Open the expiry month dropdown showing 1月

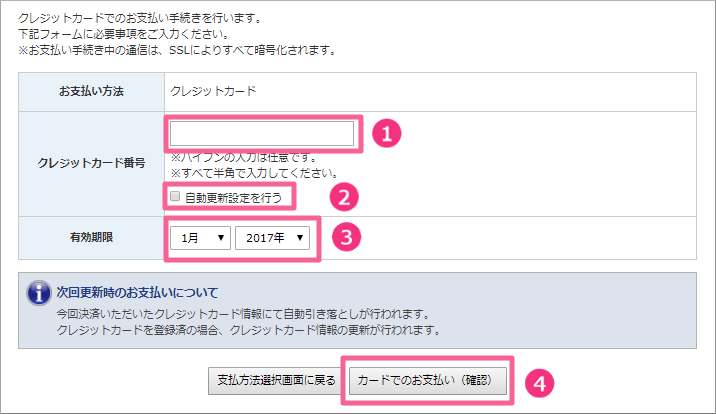[x=200, y=238]
